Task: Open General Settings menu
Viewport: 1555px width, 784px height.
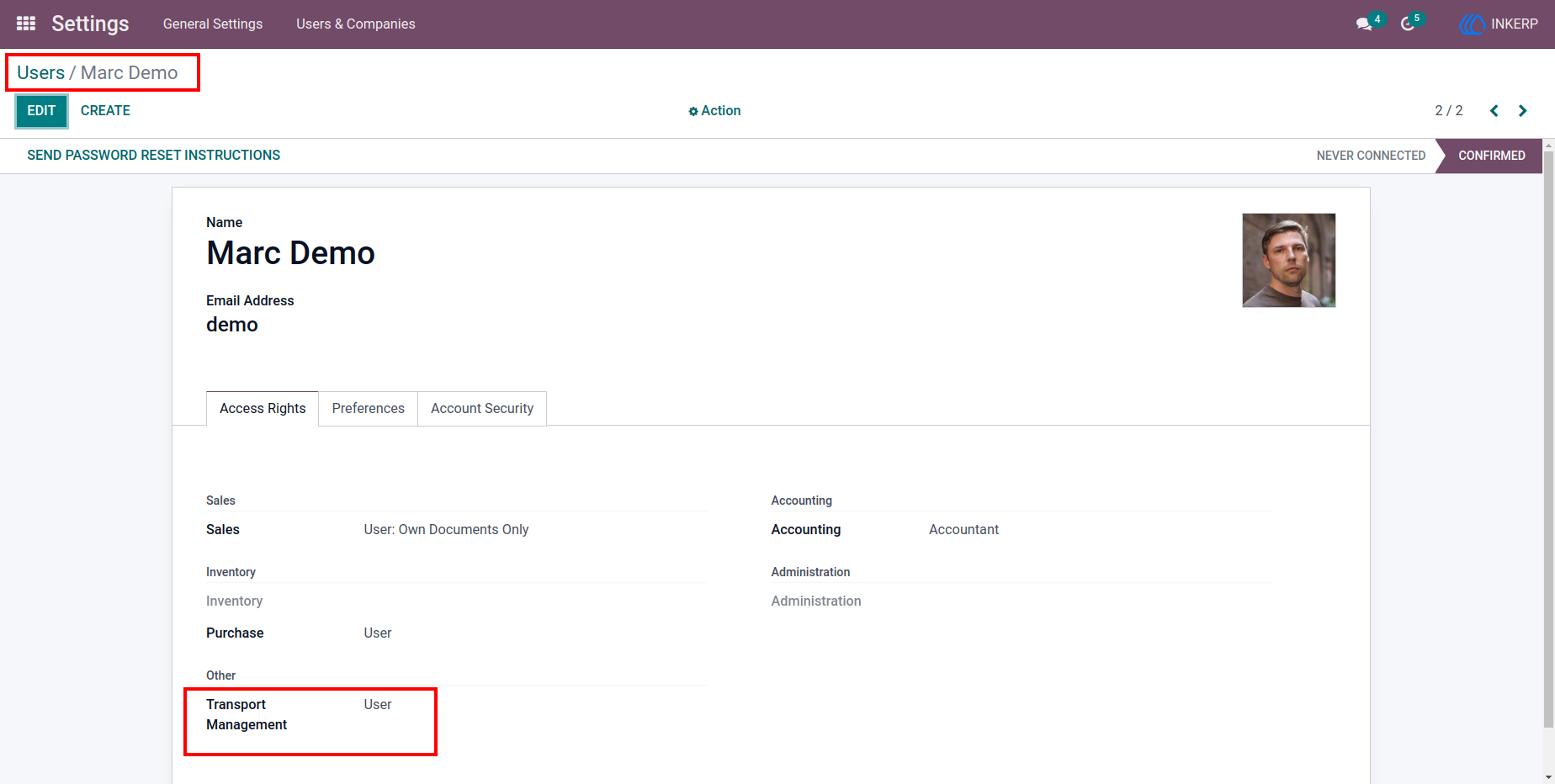Action: tap(213, 24)
